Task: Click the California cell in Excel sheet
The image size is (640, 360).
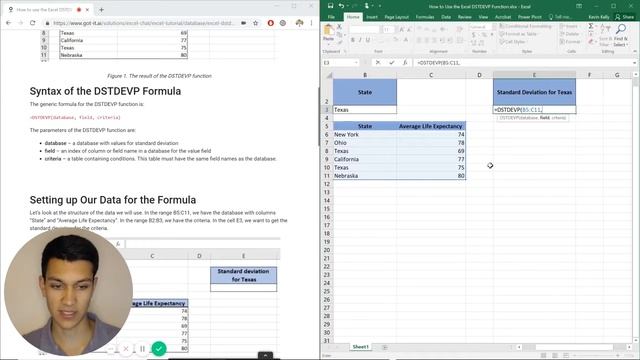Action: pos(364,159)
